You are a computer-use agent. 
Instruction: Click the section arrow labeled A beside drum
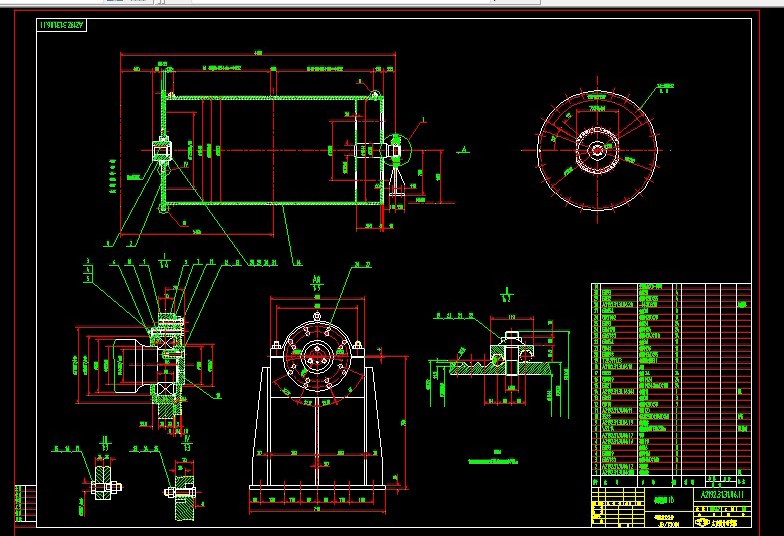(464, 149)
